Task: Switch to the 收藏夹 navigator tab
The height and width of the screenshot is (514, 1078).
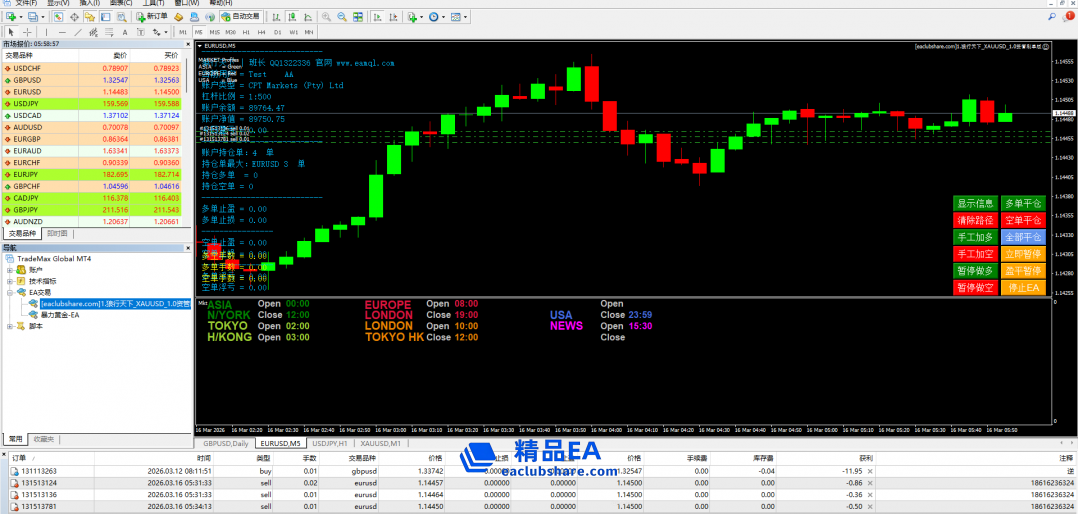Action: [44, 438]
